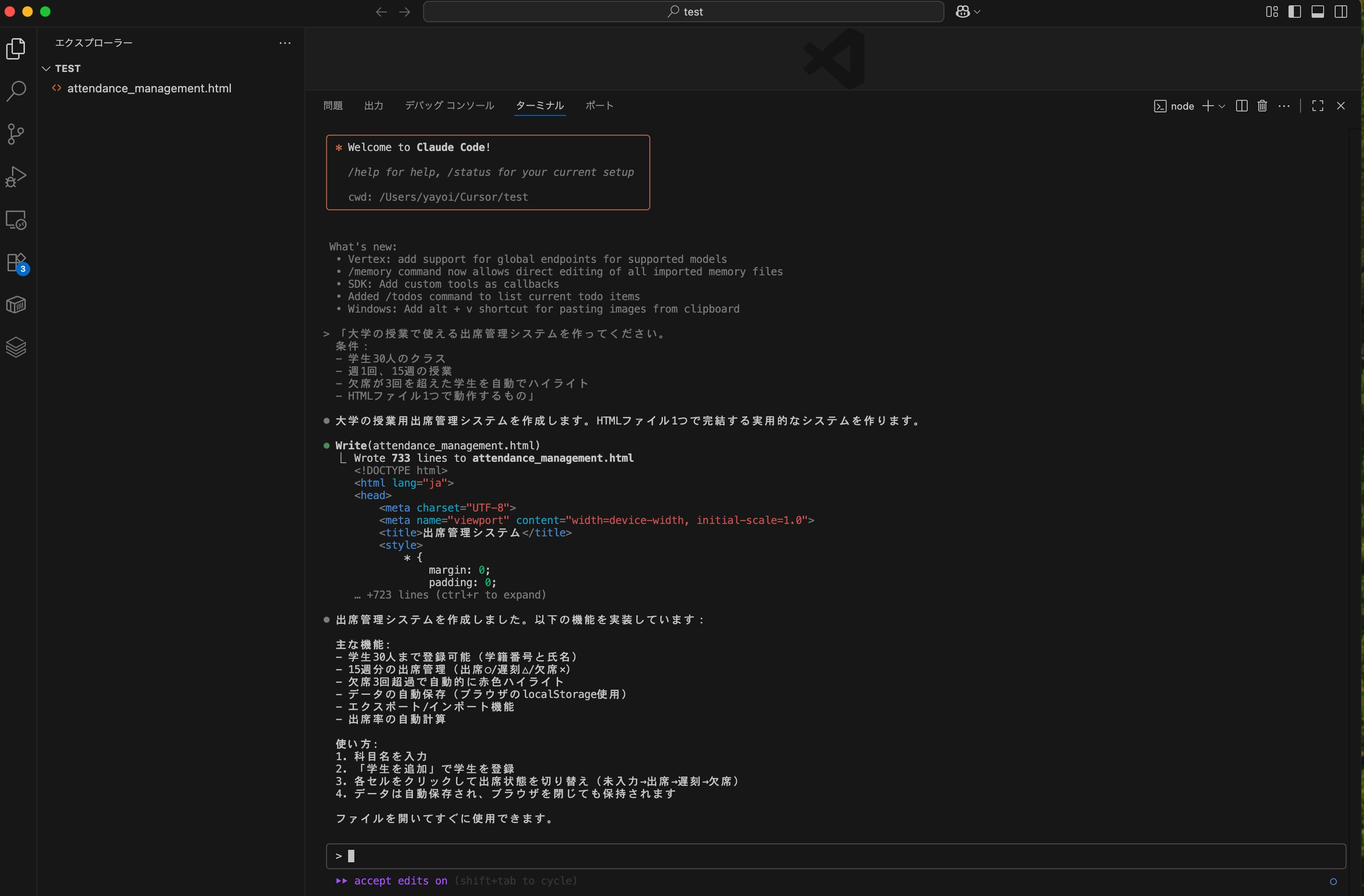This screenshot has height=896, width=1364.
Task: Open Run and Debug view
Action: pos(16,177)
